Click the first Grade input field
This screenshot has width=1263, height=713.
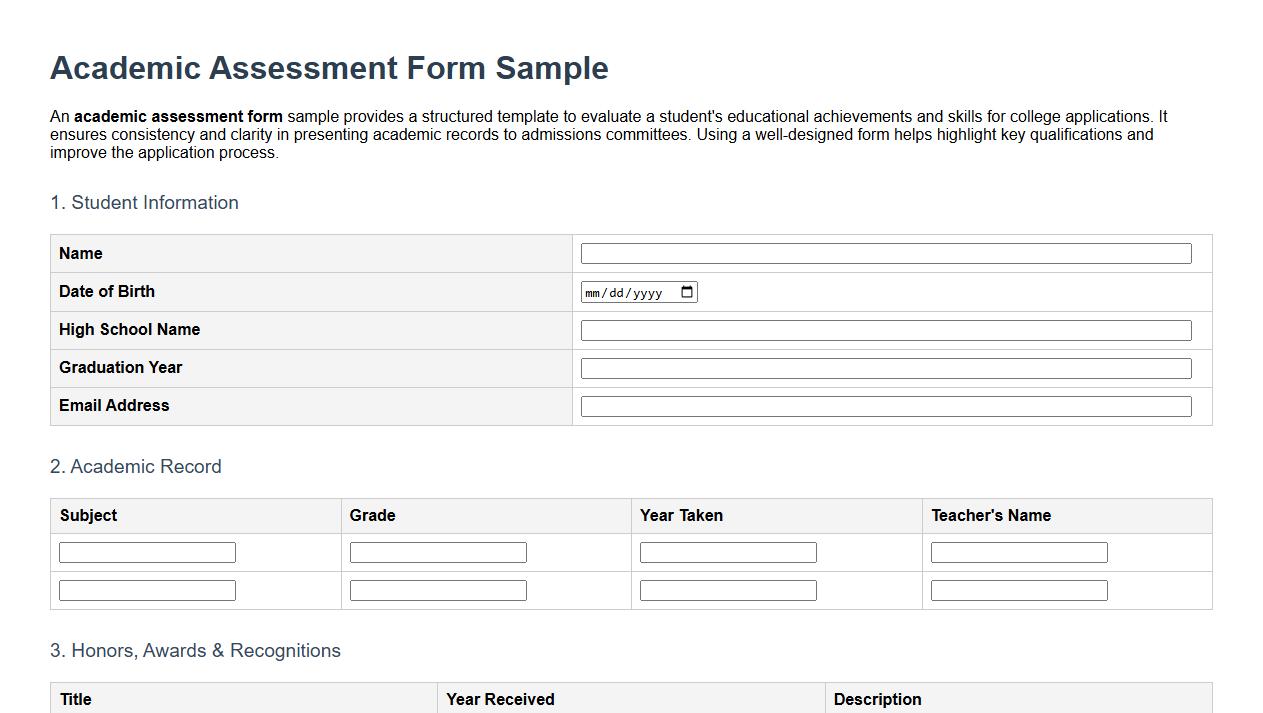coord(437,551)
